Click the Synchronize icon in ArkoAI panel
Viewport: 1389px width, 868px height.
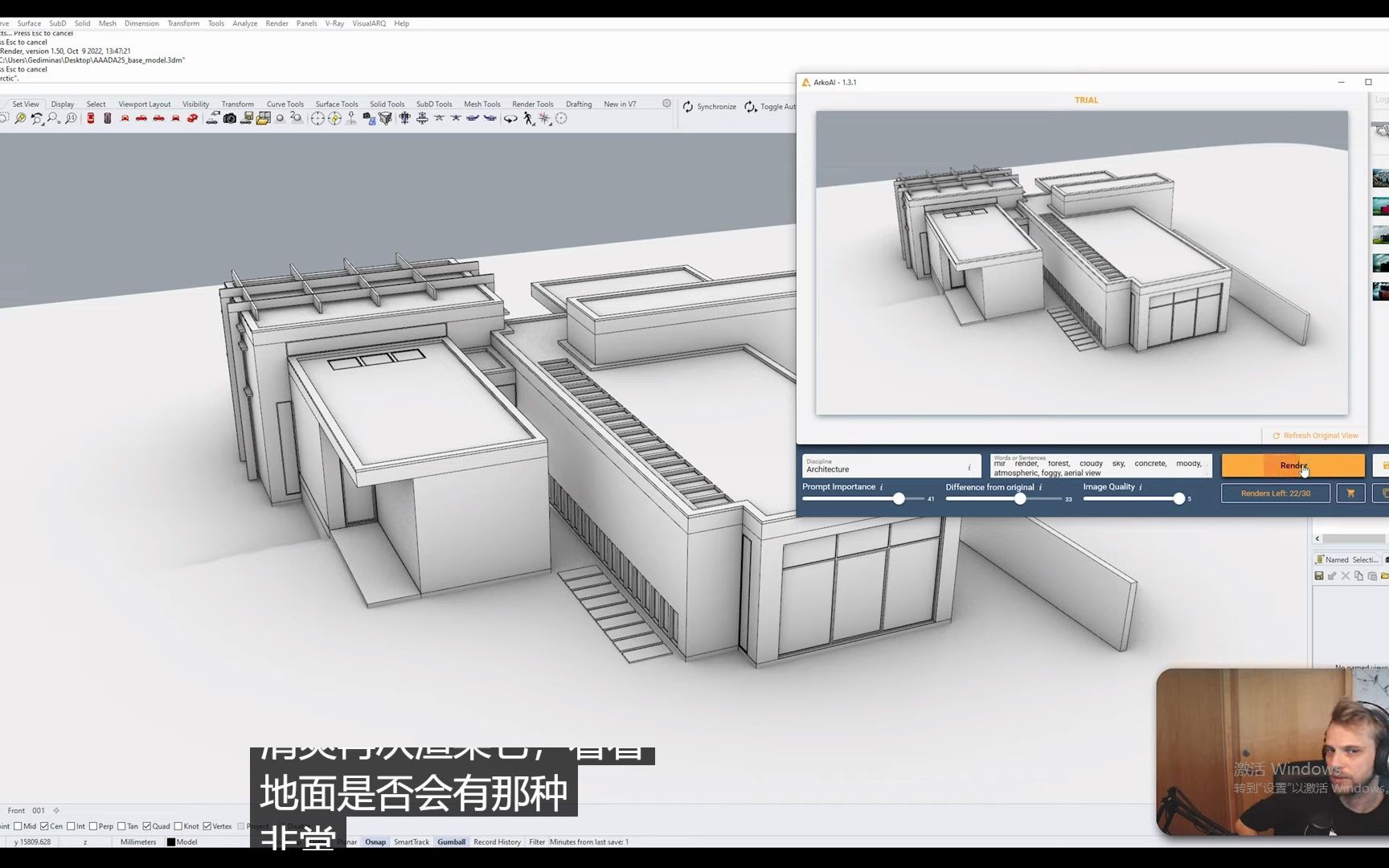pos(688,106)
